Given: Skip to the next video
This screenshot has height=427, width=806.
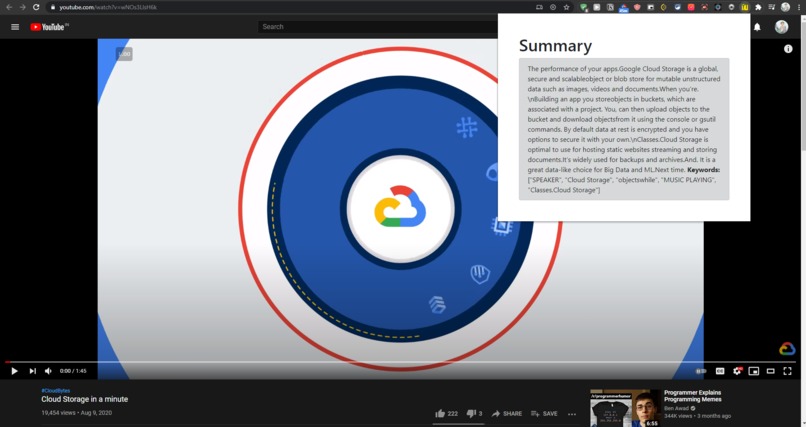Looking at the screenshot, I should click(x=32, y=371).
